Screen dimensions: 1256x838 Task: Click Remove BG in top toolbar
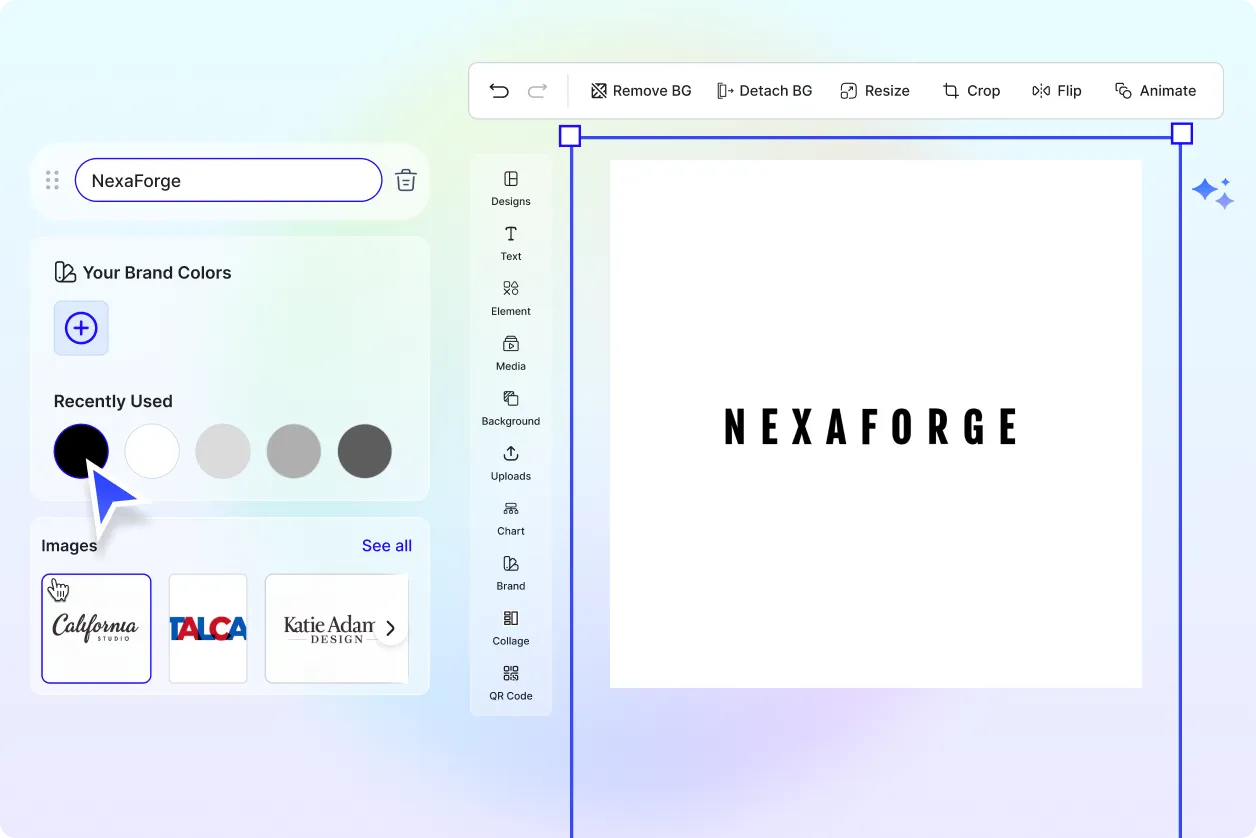[x=641, y=91]
